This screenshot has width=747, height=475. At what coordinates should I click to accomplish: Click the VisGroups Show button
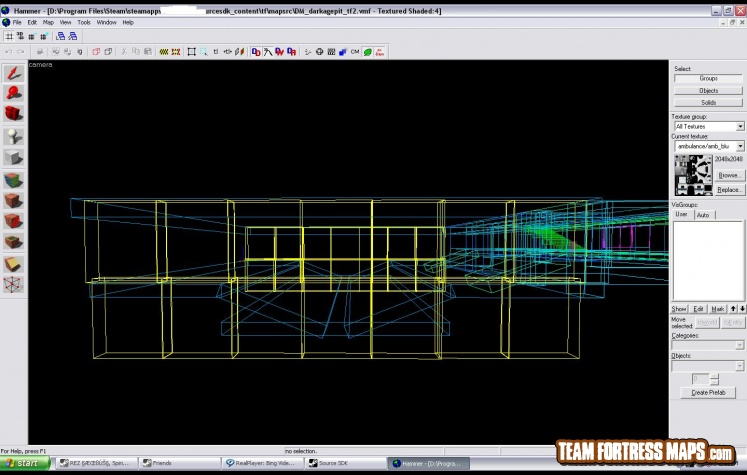(x=679, y=309)
